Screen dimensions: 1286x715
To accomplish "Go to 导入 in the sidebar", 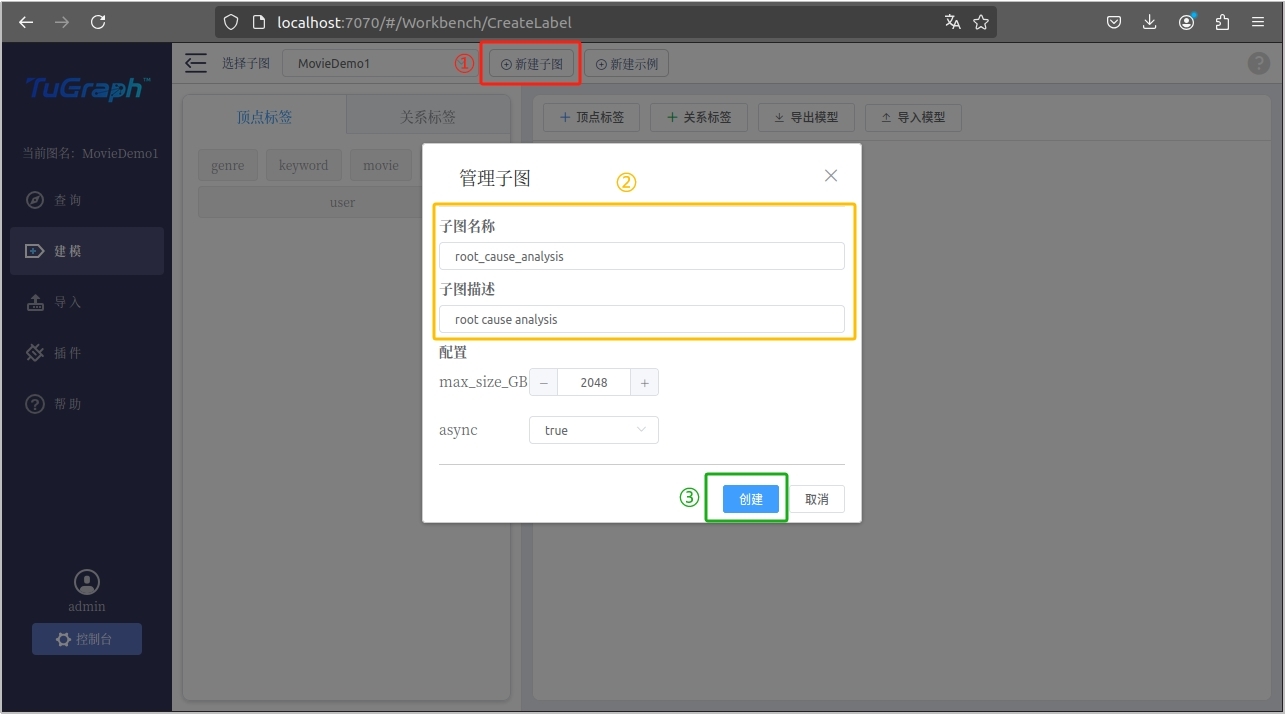I will (67, 302).
